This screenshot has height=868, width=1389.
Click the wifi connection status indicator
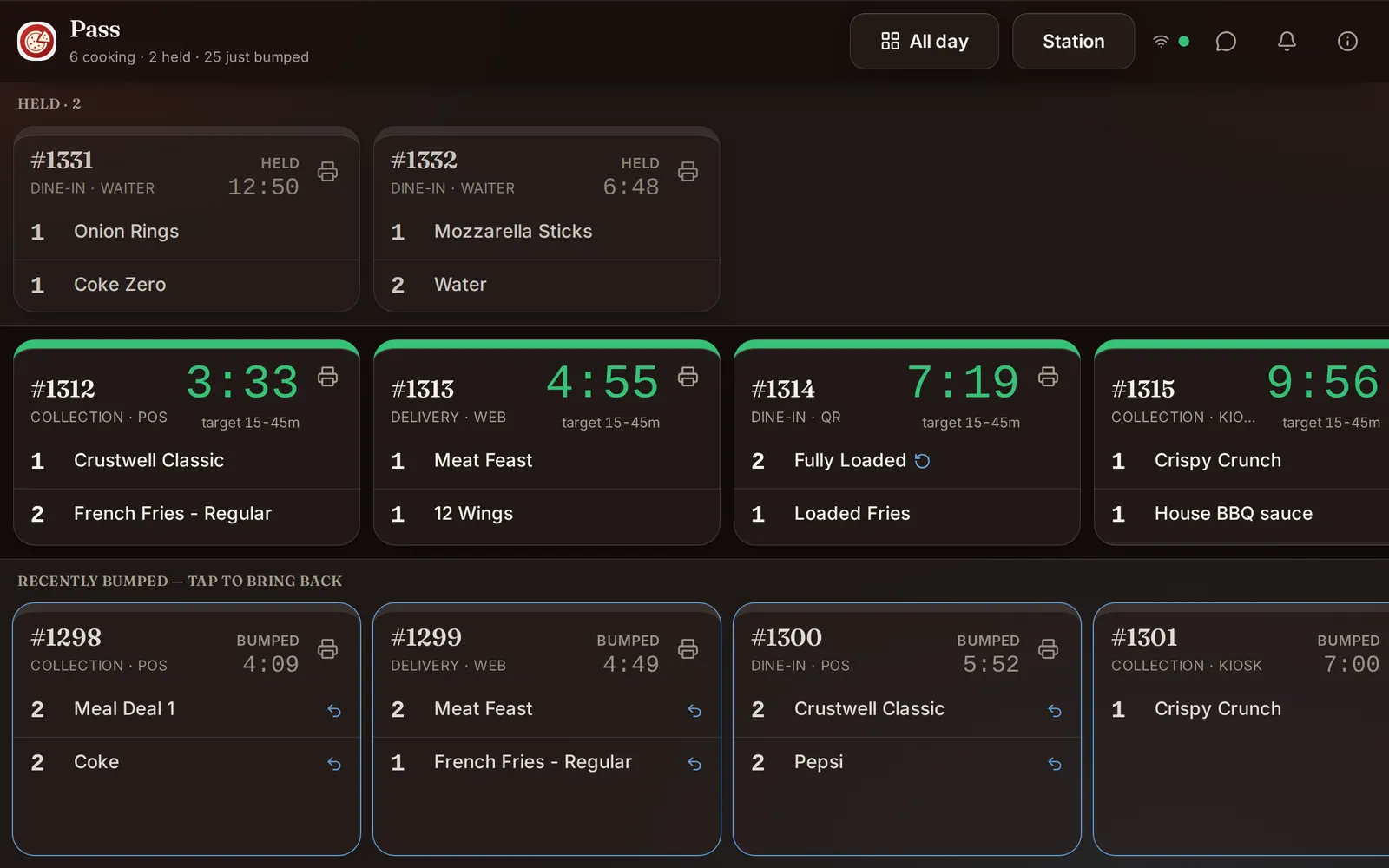point(1170,42)
